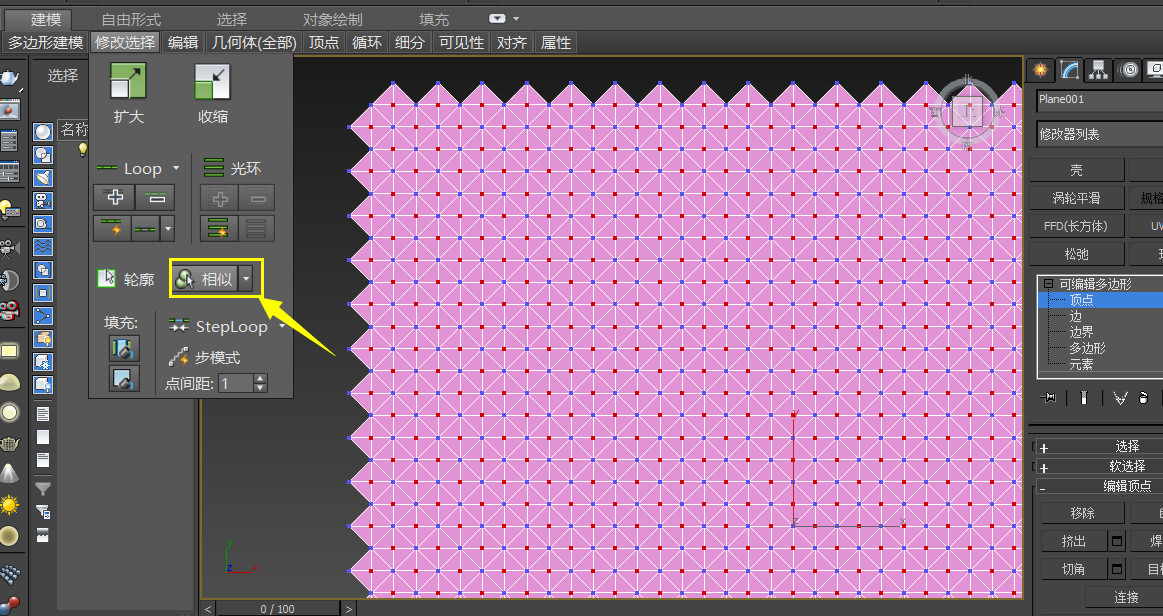Open the Modify command panel tab
1163x616 pixels.
click(1070, 70)
